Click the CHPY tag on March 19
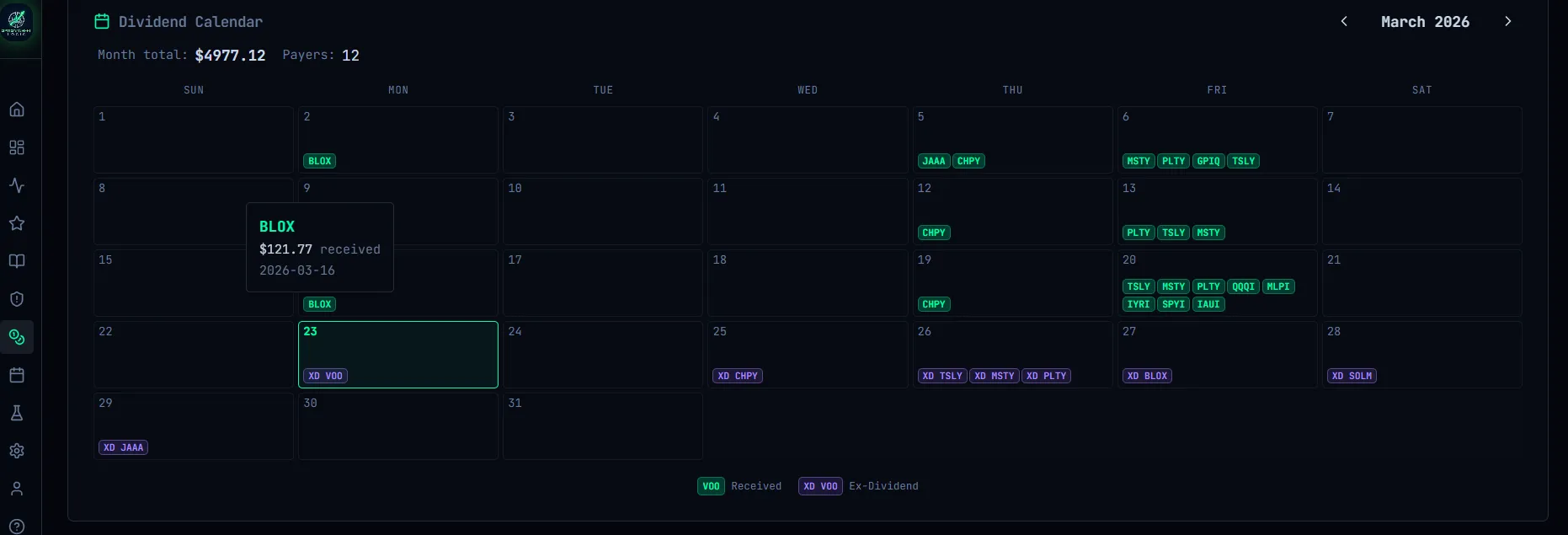This screenshot has height=535, width=1568. pyautogui.click(x=934, y=304)
